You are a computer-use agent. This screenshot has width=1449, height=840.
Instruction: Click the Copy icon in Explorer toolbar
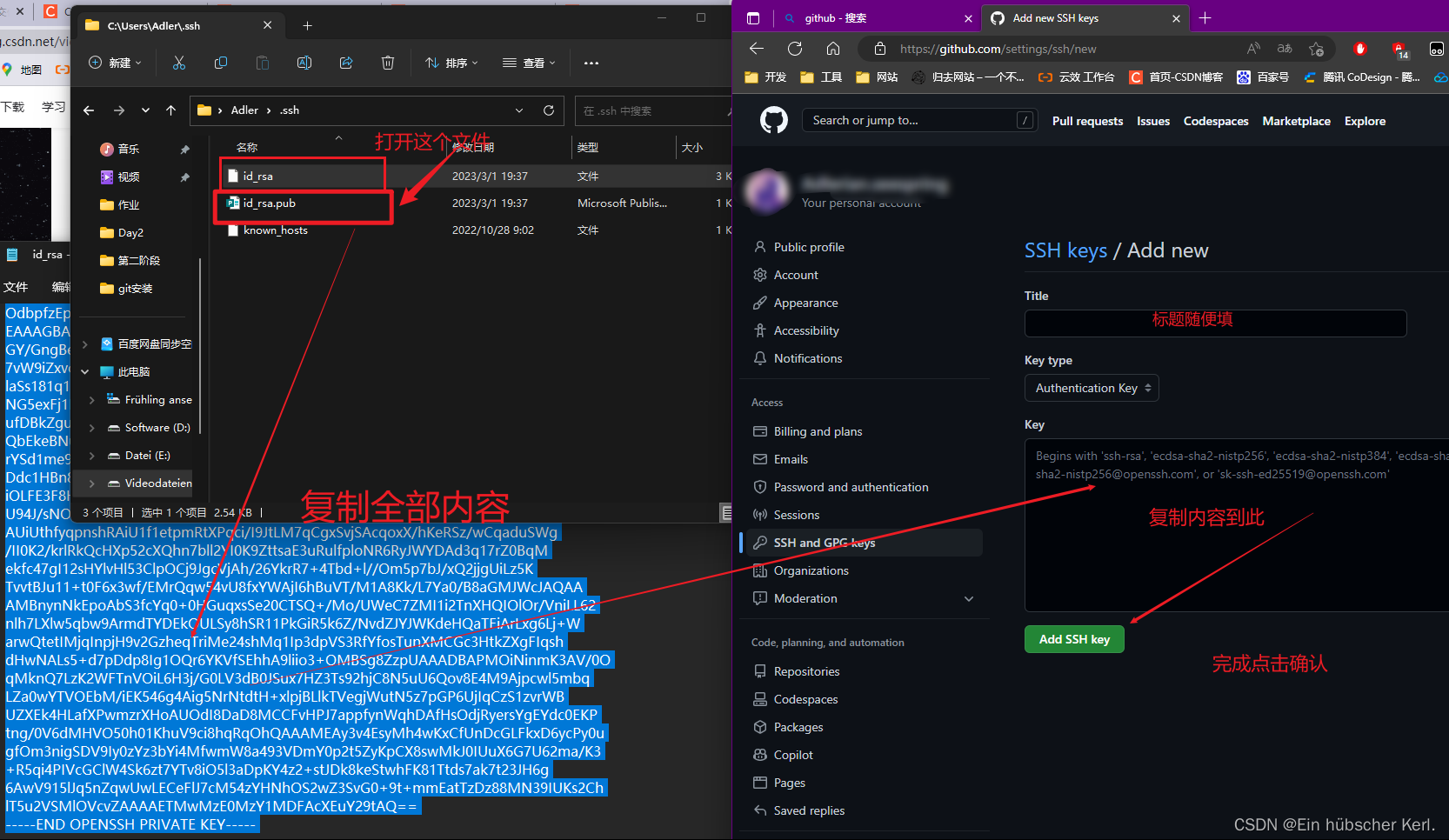point(221,63)
